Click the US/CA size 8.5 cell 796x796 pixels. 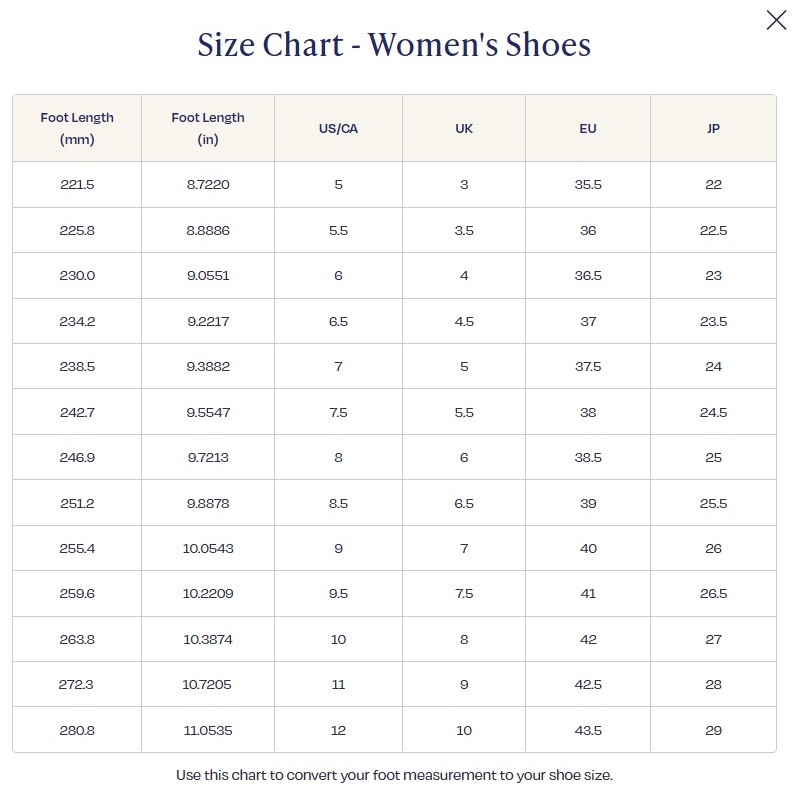click(338, 503)
